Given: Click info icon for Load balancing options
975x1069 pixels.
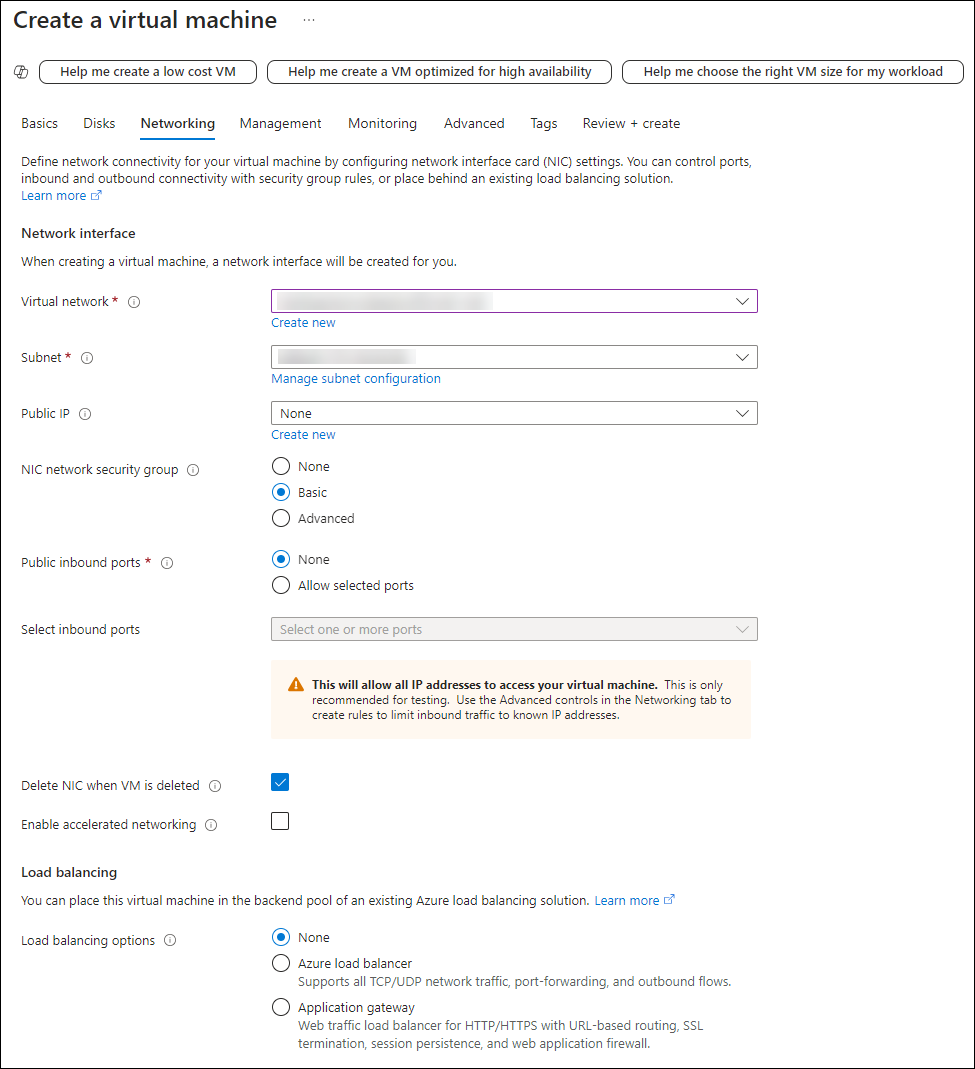Looking at the screenshot, I should pyautogui.click(x=170, y=940).
